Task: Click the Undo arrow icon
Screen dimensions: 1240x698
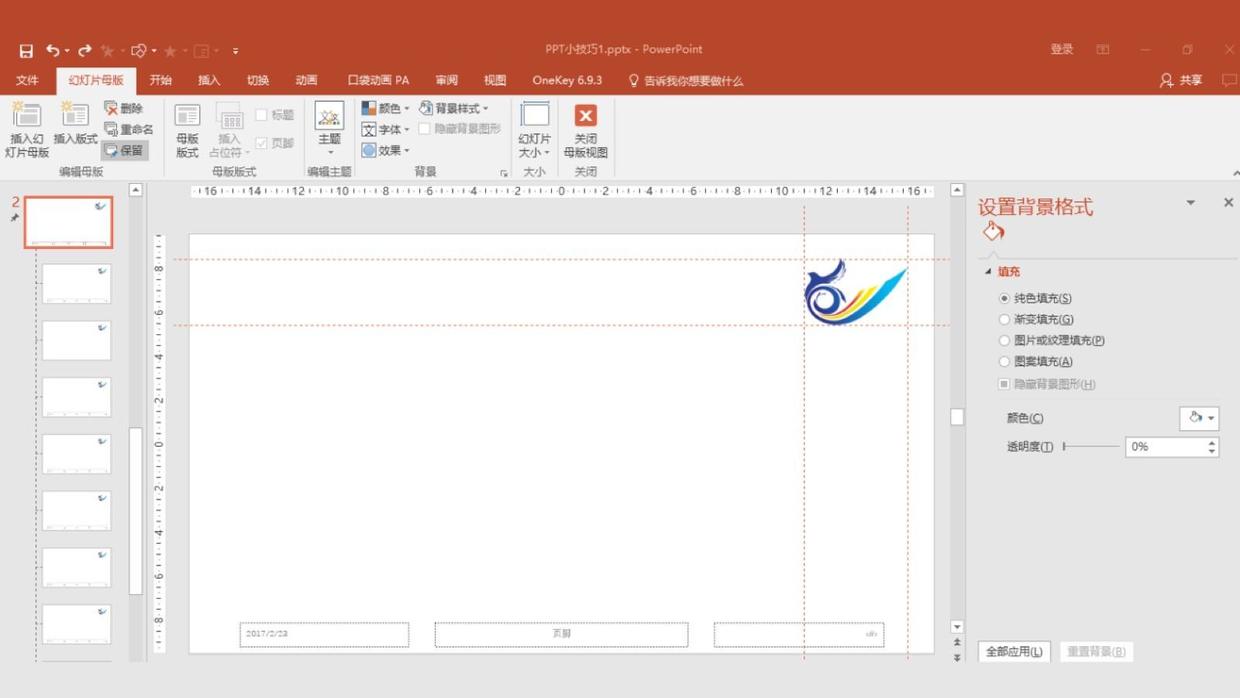Action: (52, 50)
